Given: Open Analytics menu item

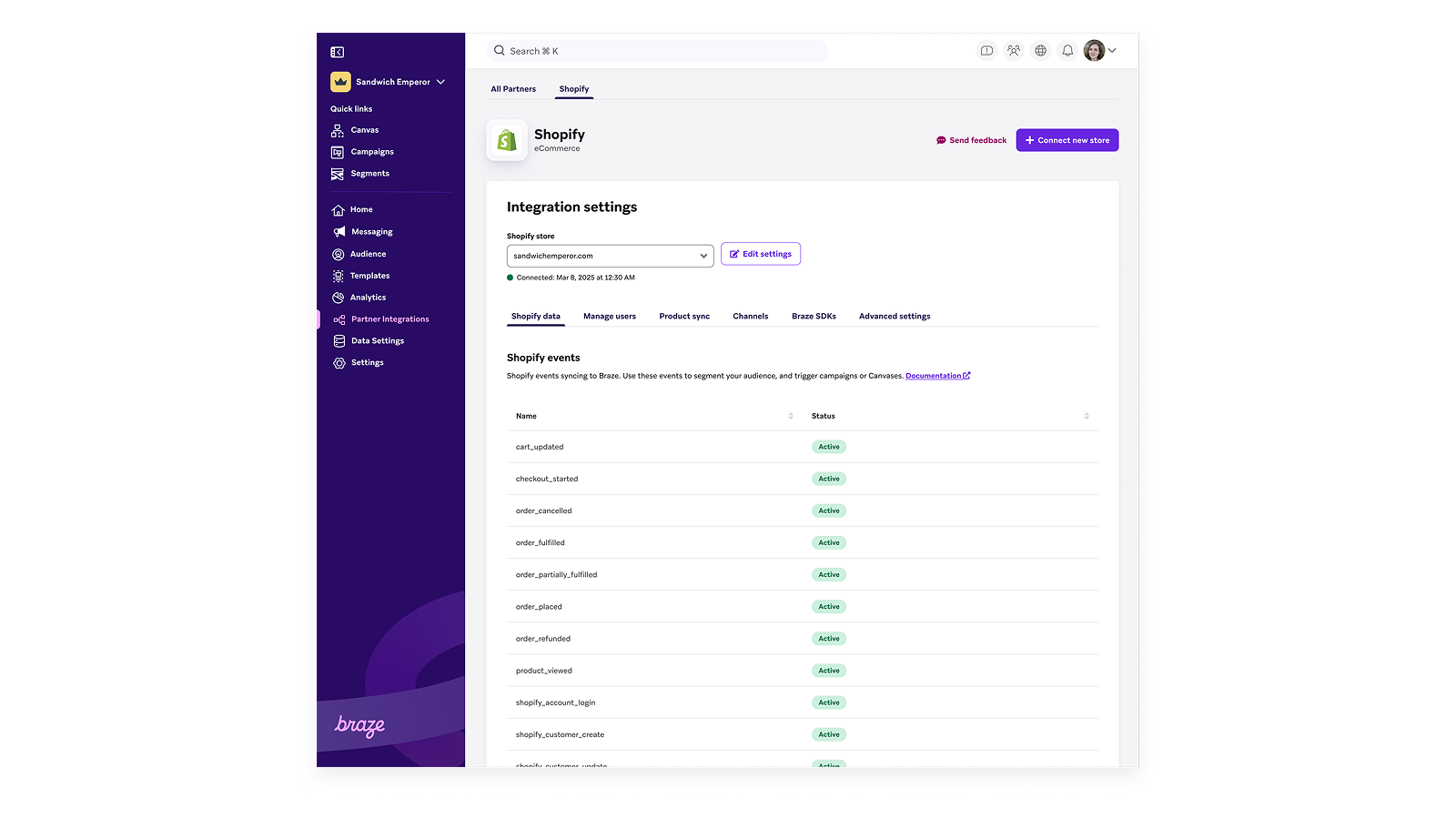Looking at the screenshot, I should click(x=369, y=298).
